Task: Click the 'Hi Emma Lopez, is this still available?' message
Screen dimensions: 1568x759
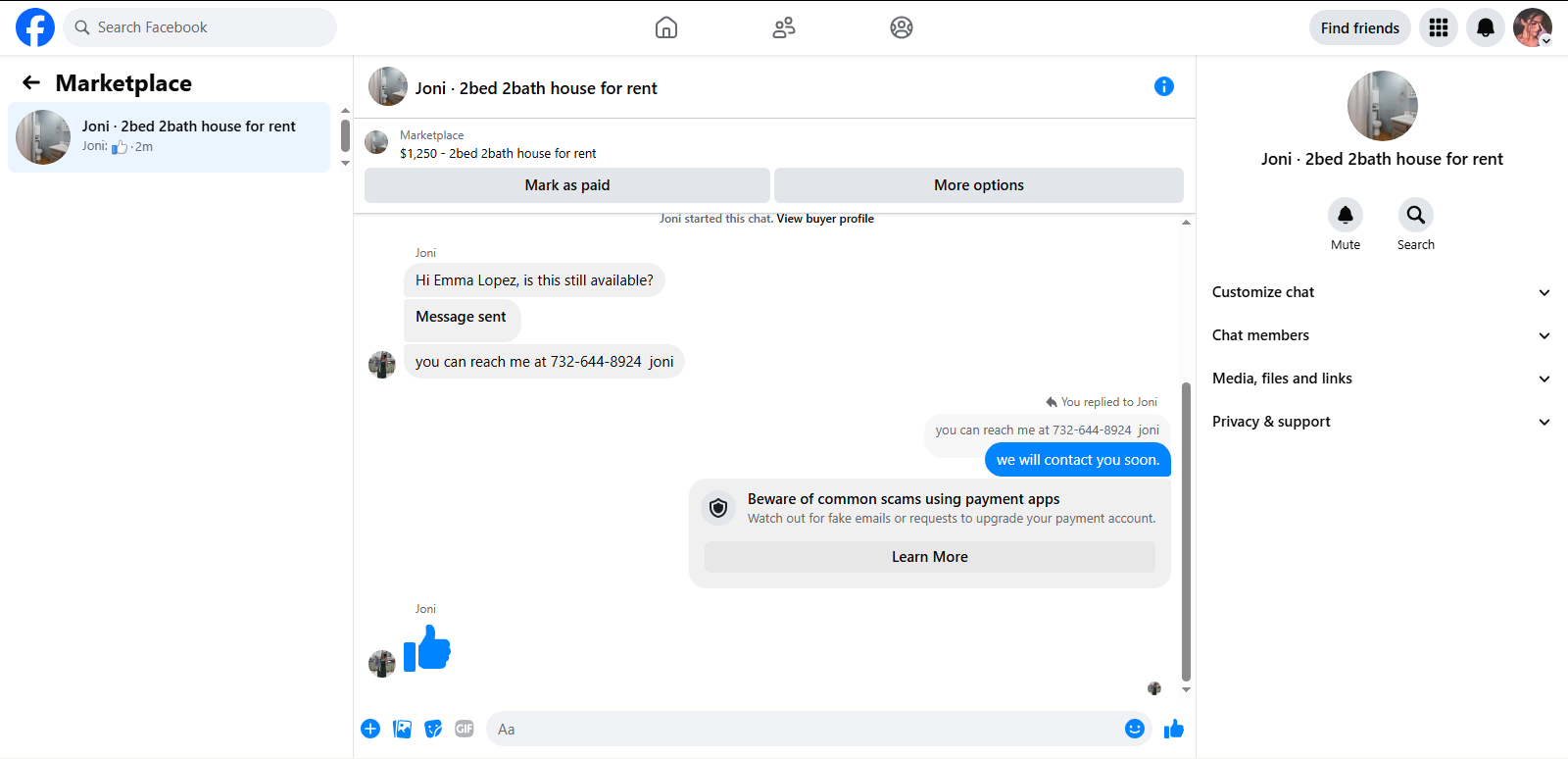Action: tap(534, 280)
